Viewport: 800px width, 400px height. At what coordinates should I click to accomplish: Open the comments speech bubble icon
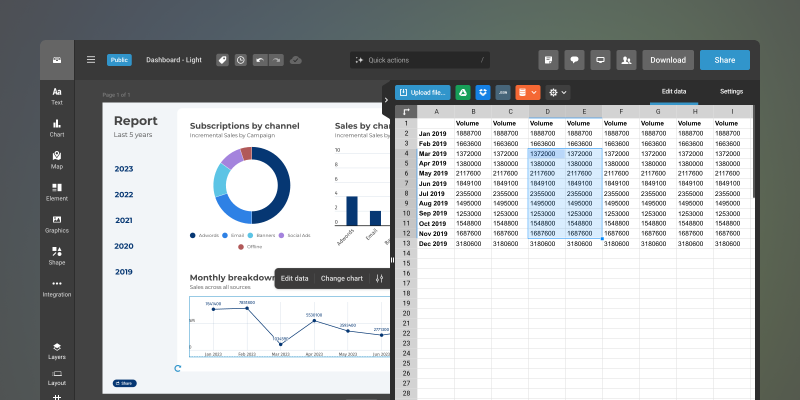tap(574, 60)
